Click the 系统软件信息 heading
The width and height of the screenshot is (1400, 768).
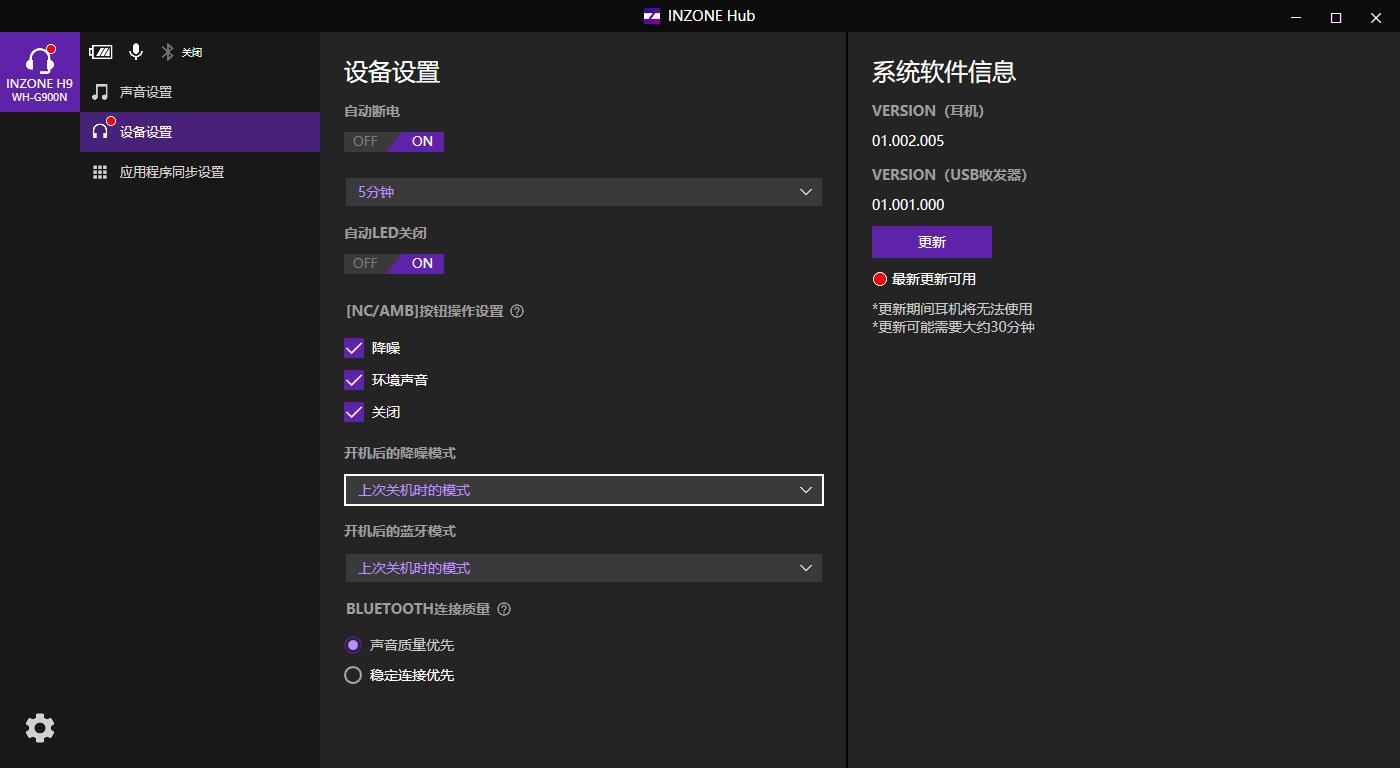944,72
